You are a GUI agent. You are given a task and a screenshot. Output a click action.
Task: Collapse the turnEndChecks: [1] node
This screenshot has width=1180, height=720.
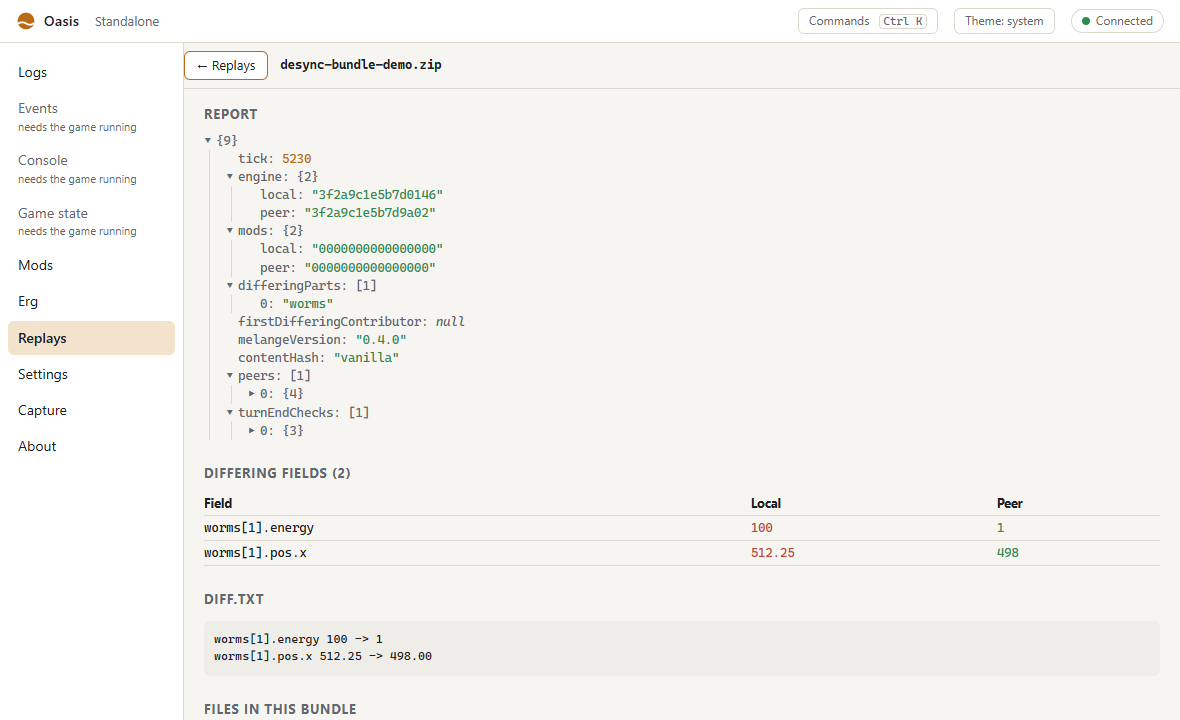pos(230,412)
